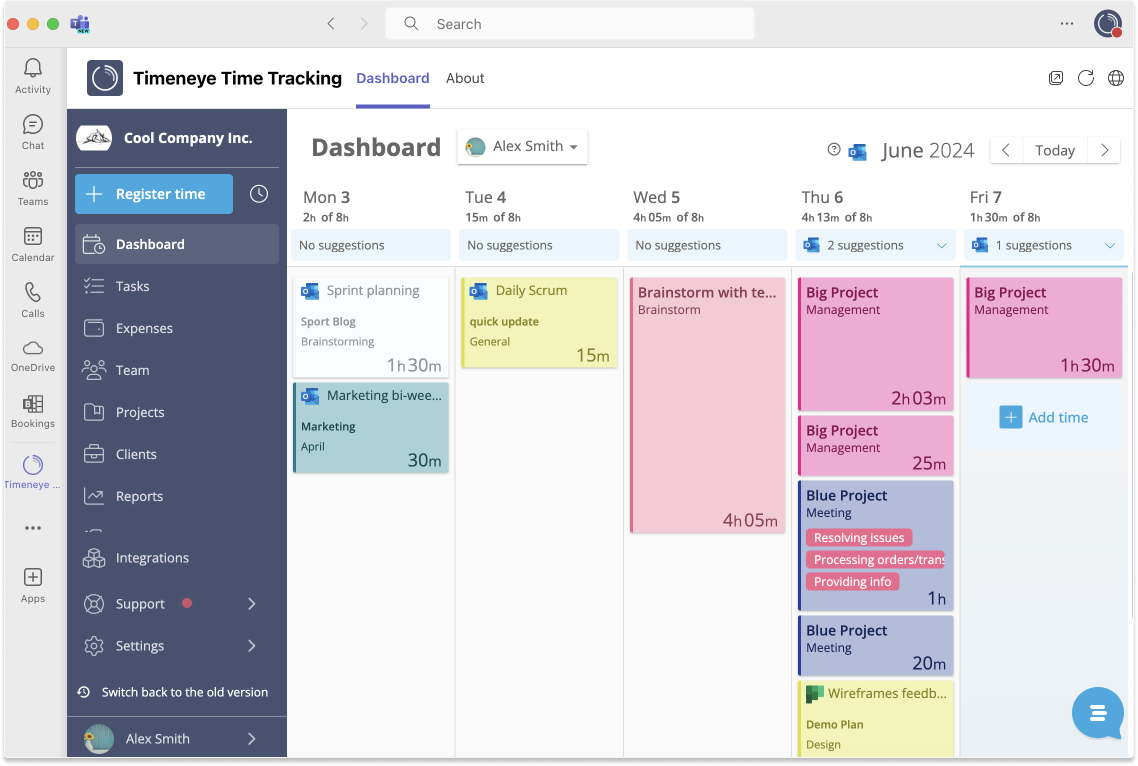Open Timeneye from the Teams left rail

pyautogui.click(x=32, y=471)
